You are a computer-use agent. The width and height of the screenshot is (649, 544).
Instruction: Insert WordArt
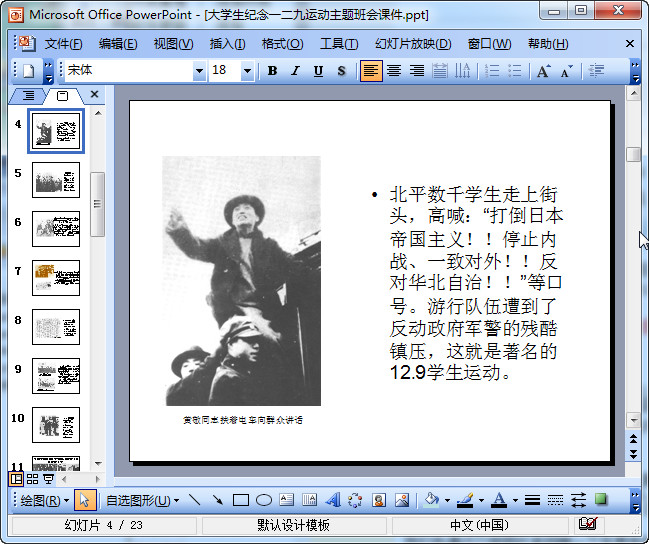click(x=333, y=500)
